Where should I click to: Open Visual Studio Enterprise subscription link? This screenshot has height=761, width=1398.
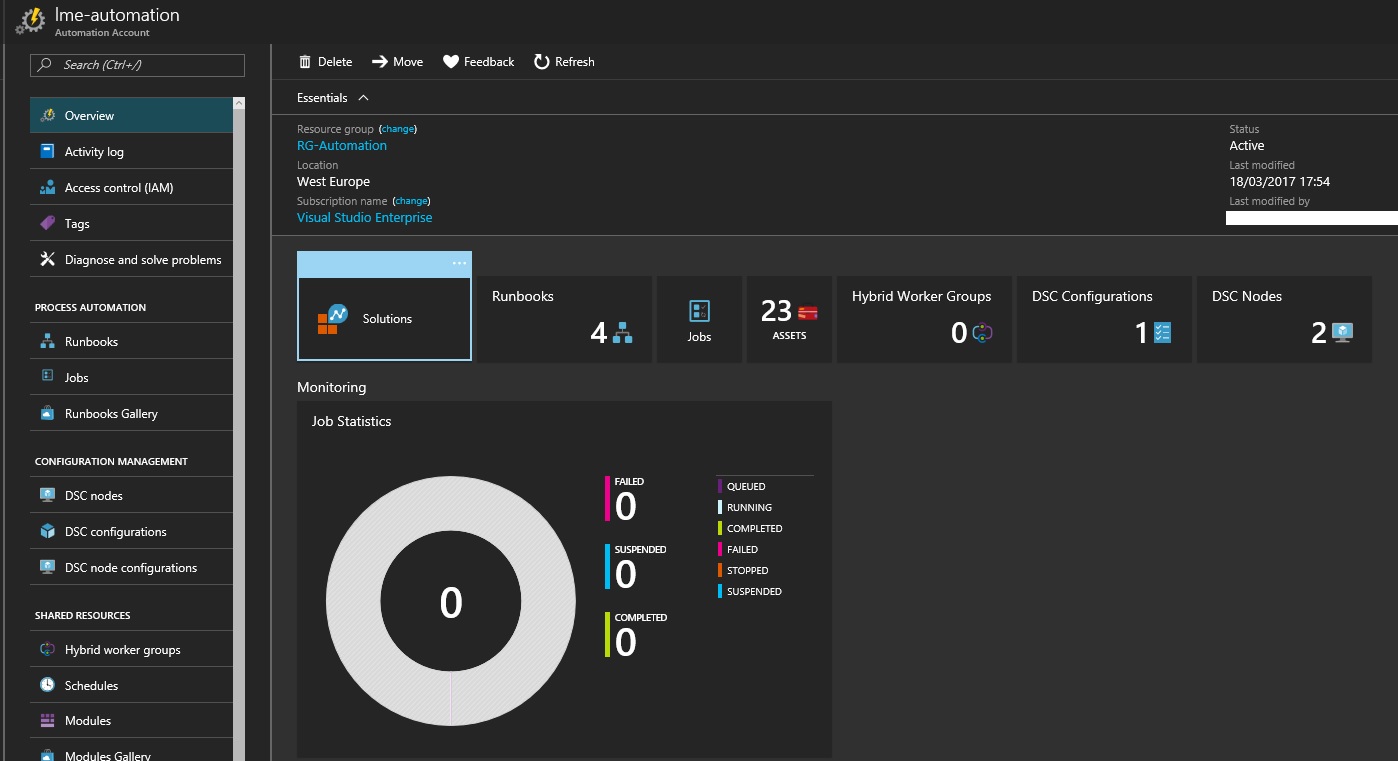point(365,218)
